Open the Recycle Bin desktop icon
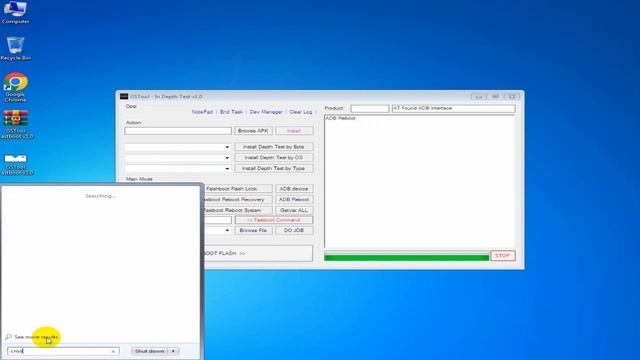Screen dimensions: 640x360 pyautogui.click(x=15, y=48)
